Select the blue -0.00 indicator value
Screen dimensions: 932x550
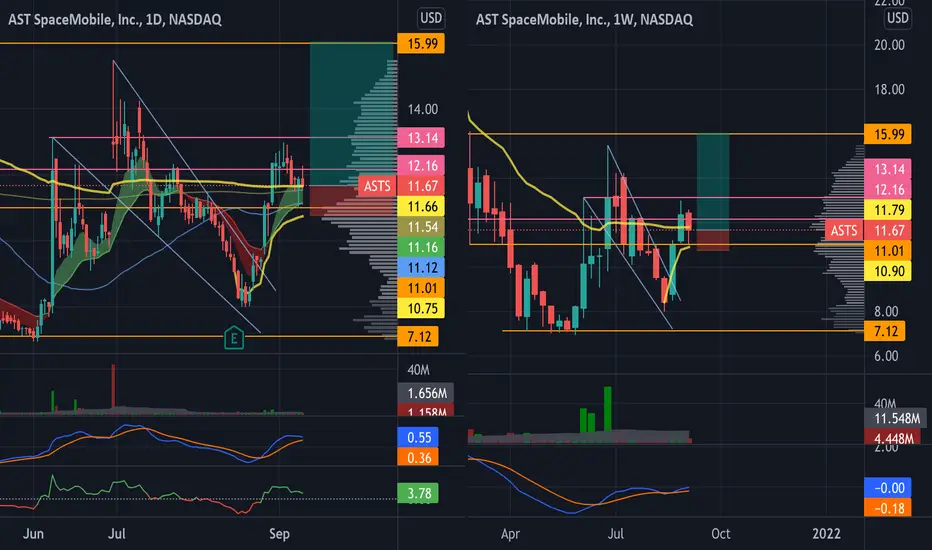click(887, 488)
